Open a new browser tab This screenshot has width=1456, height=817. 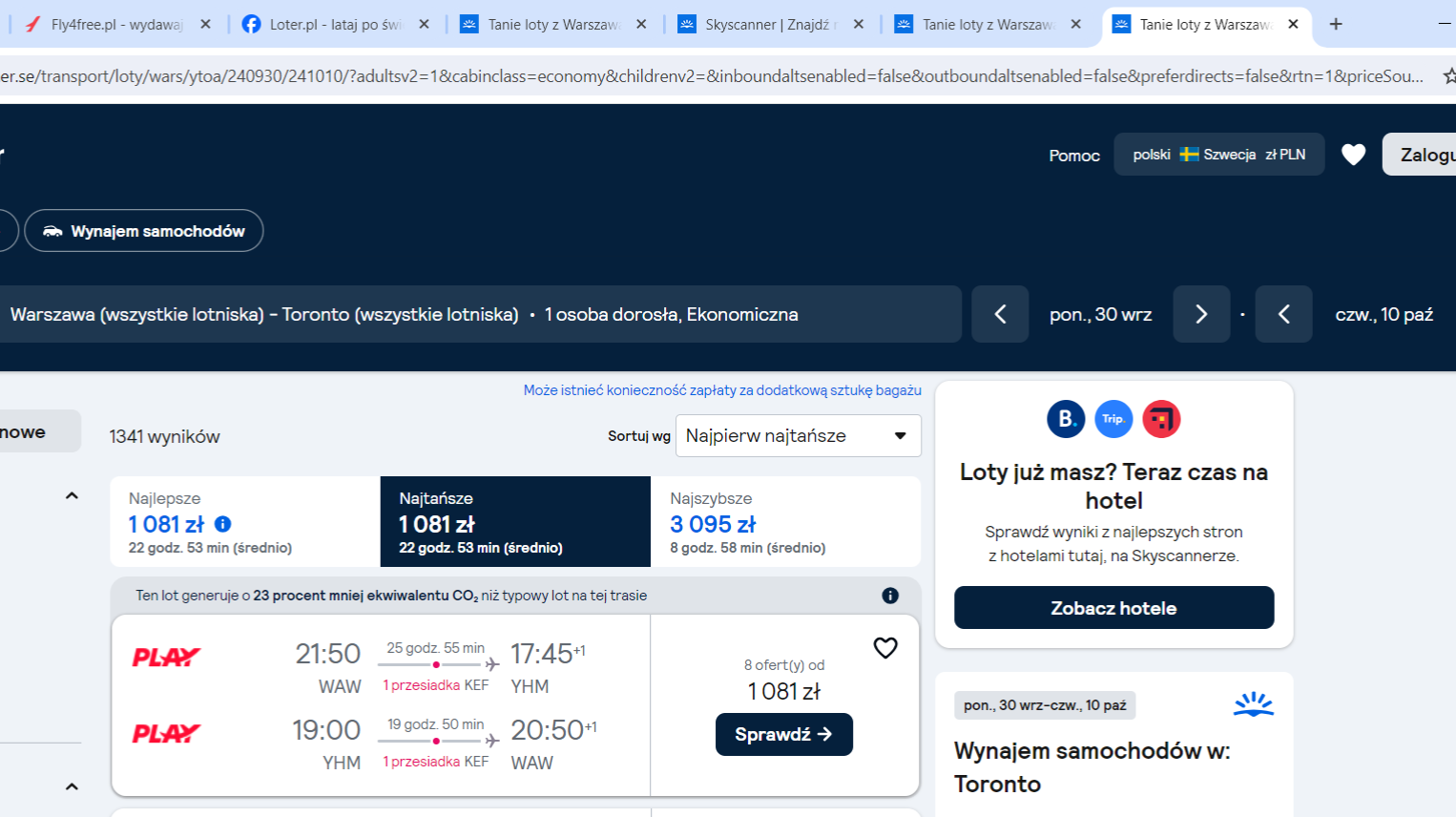tap(1336, 25)
